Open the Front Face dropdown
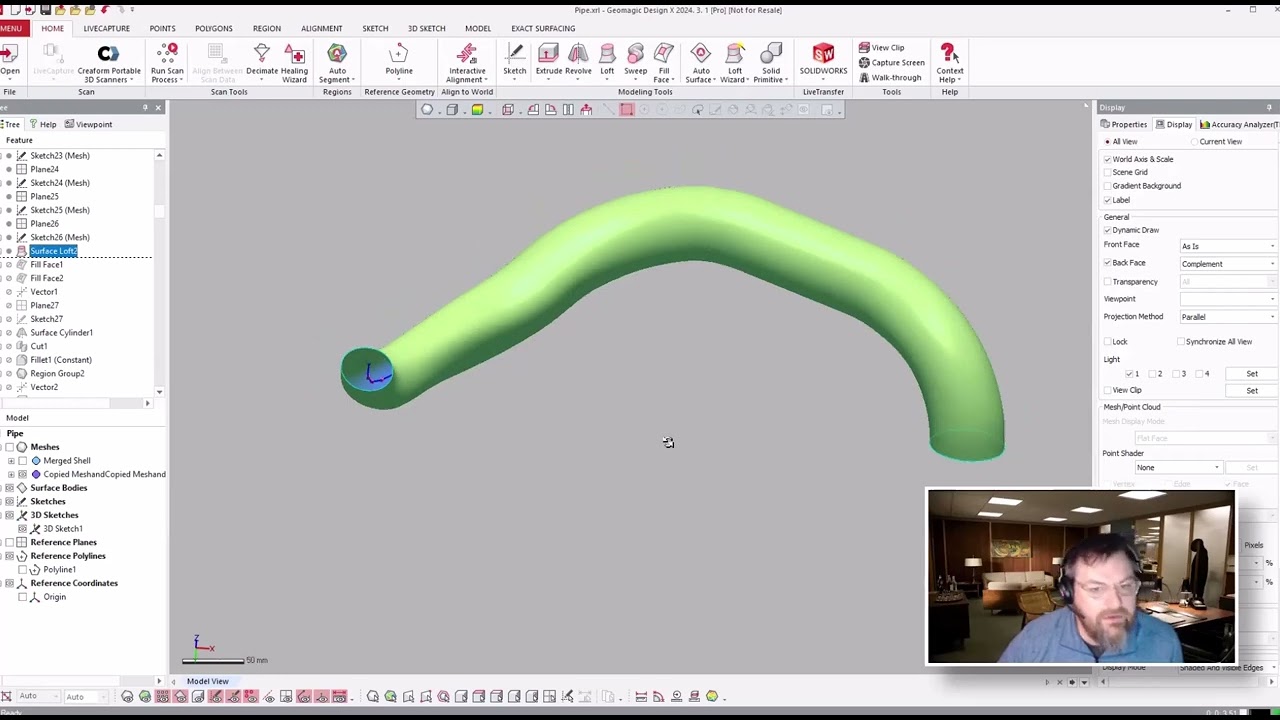This screenshot has height=720, width=1280. tap(1228, 246)
